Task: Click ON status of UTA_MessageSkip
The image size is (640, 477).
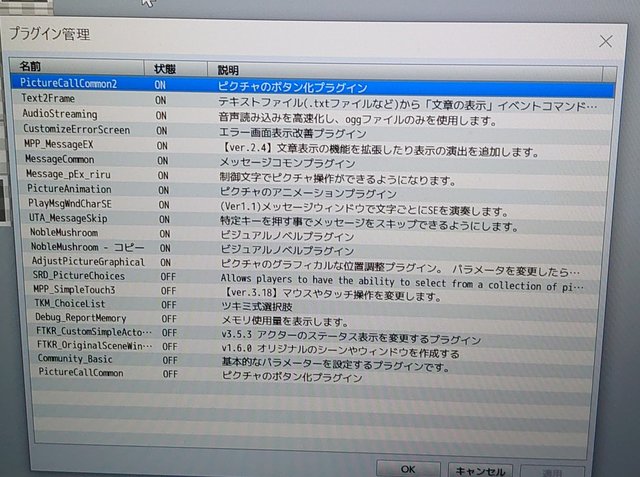Action: pyautogui.click(x=164, y=220)
